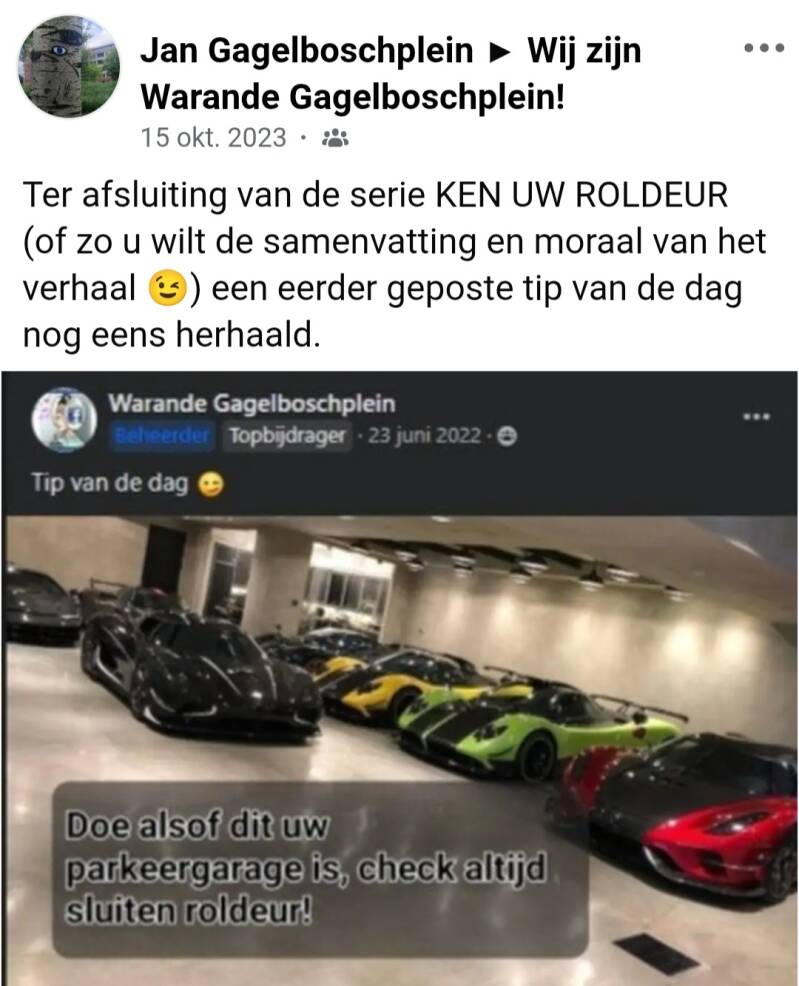
Task: Click the winking emoji in the post text
Action: point(168,289)
